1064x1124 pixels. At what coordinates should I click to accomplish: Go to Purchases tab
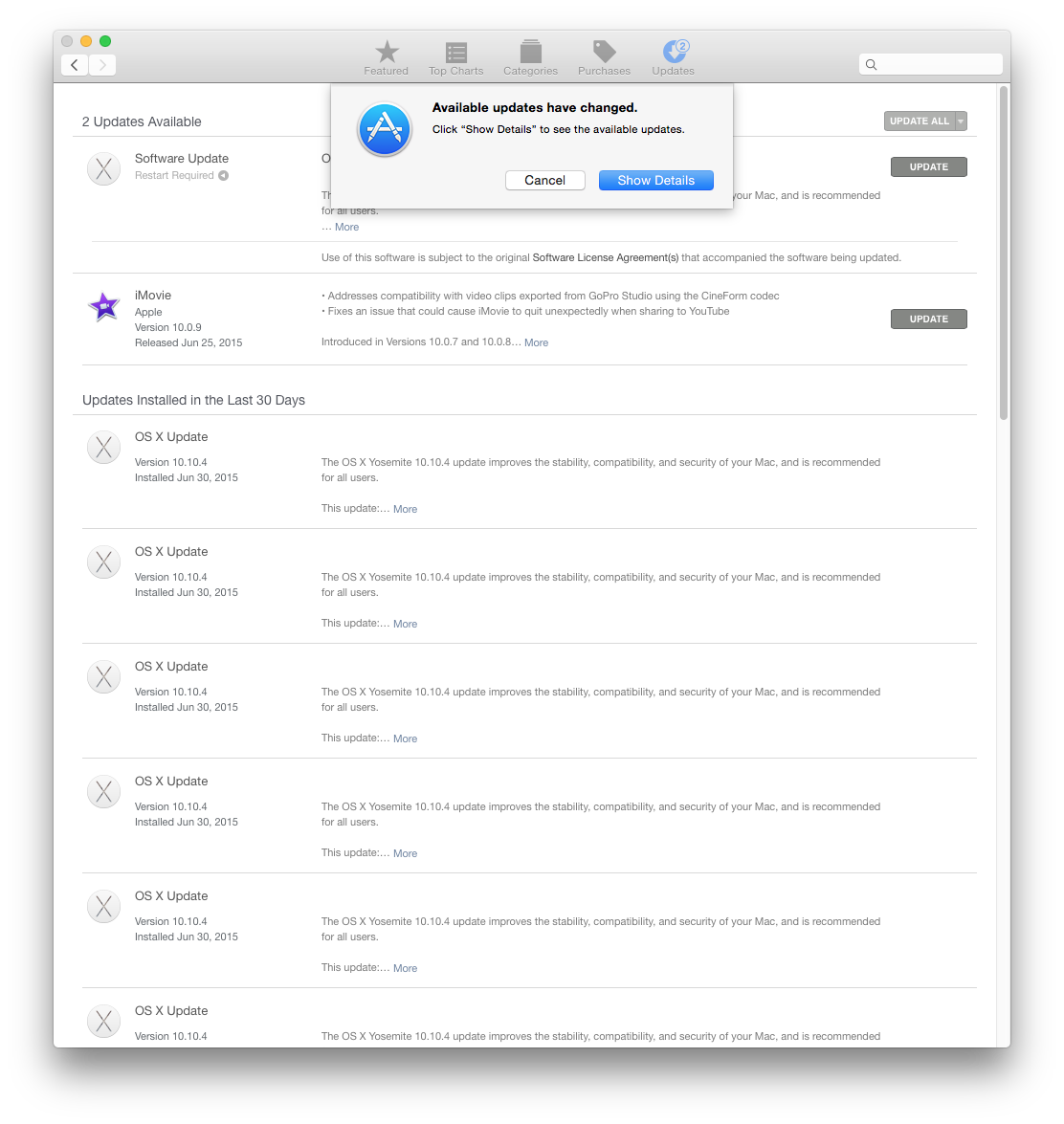click(x=604, y=58)
